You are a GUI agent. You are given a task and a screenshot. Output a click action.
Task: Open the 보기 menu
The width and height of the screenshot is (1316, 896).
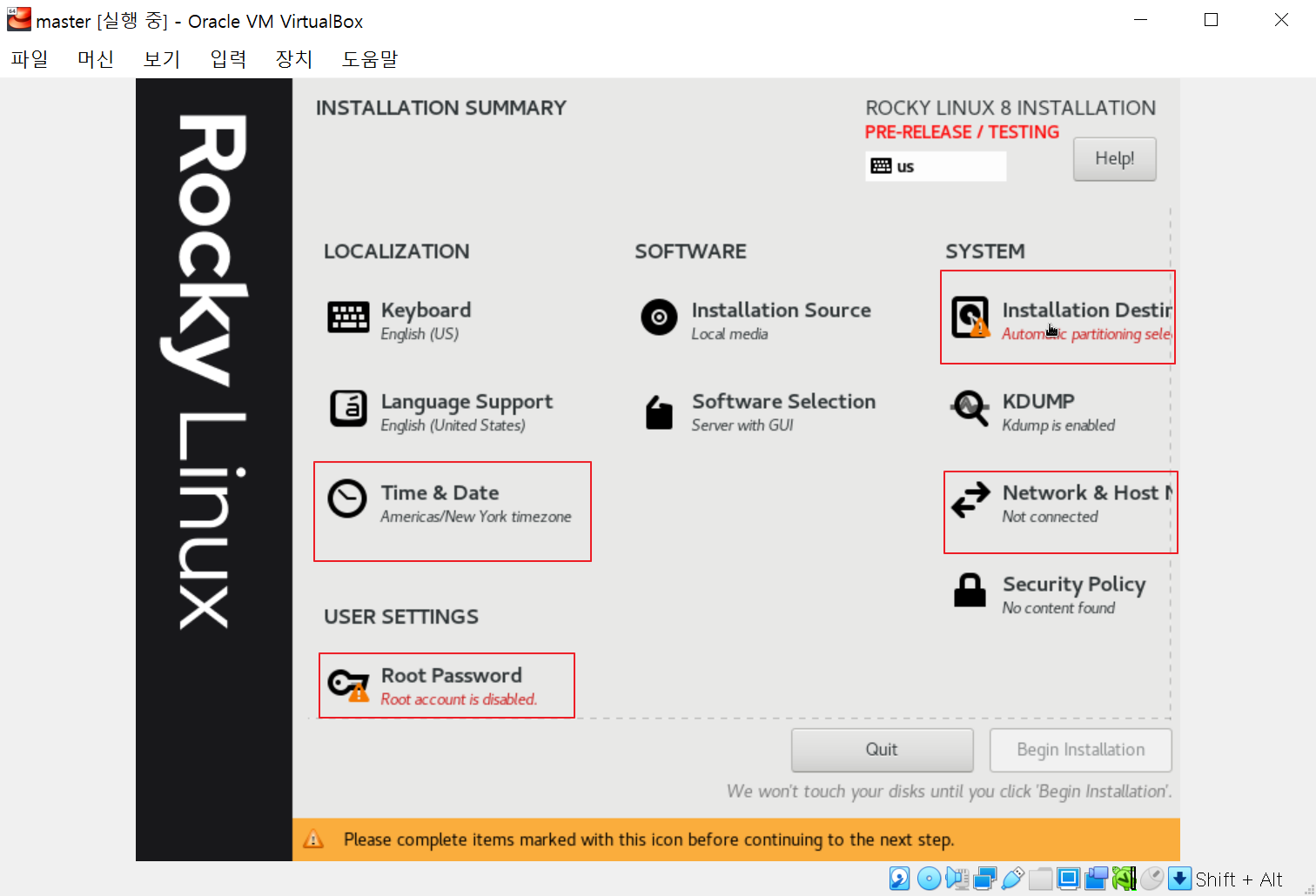[x=161, y=58]
